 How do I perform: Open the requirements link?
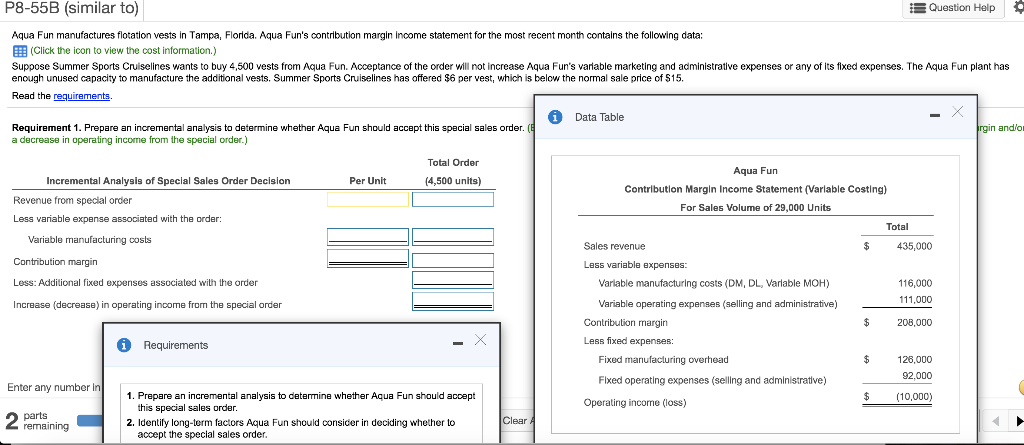pos(82,96)
